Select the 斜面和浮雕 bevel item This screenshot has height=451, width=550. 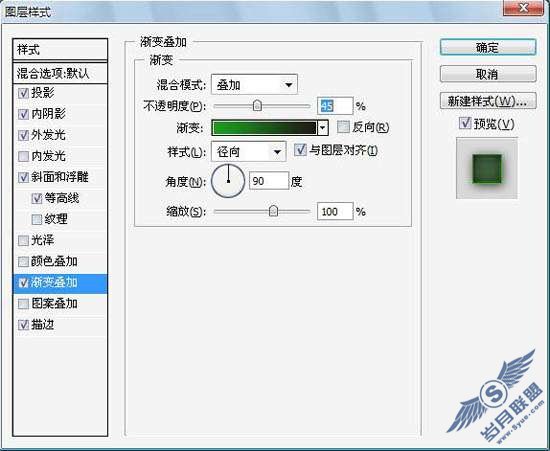[x=60, y=177]
